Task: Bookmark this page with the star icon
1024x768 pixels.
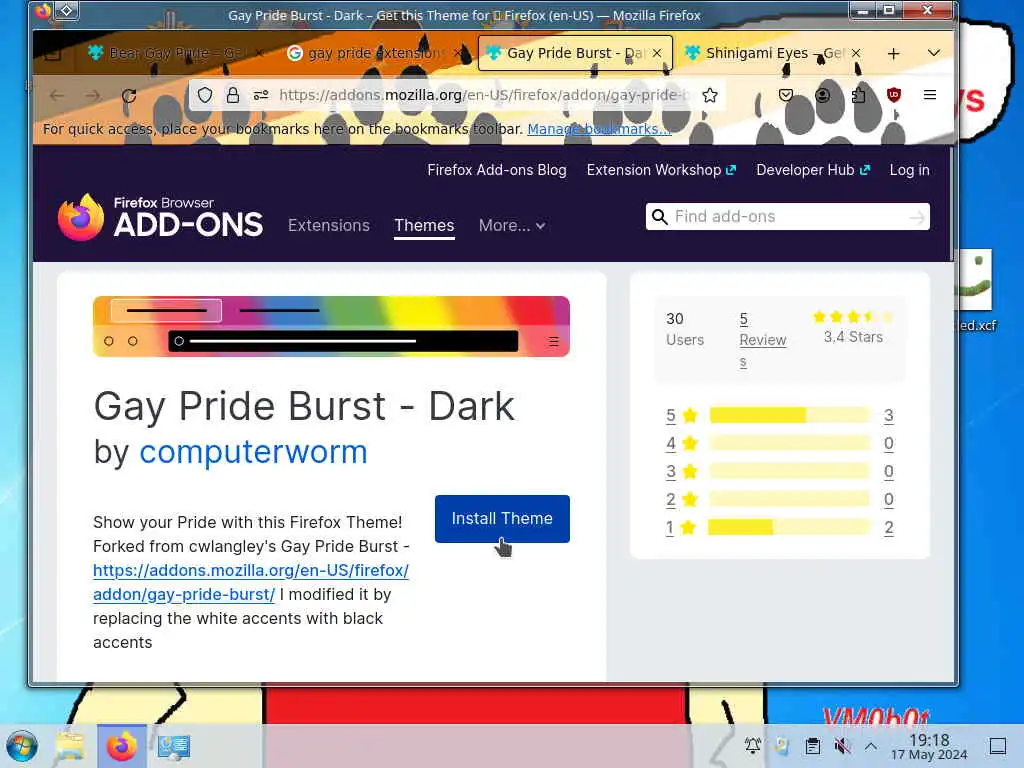Action: (710, 95)
